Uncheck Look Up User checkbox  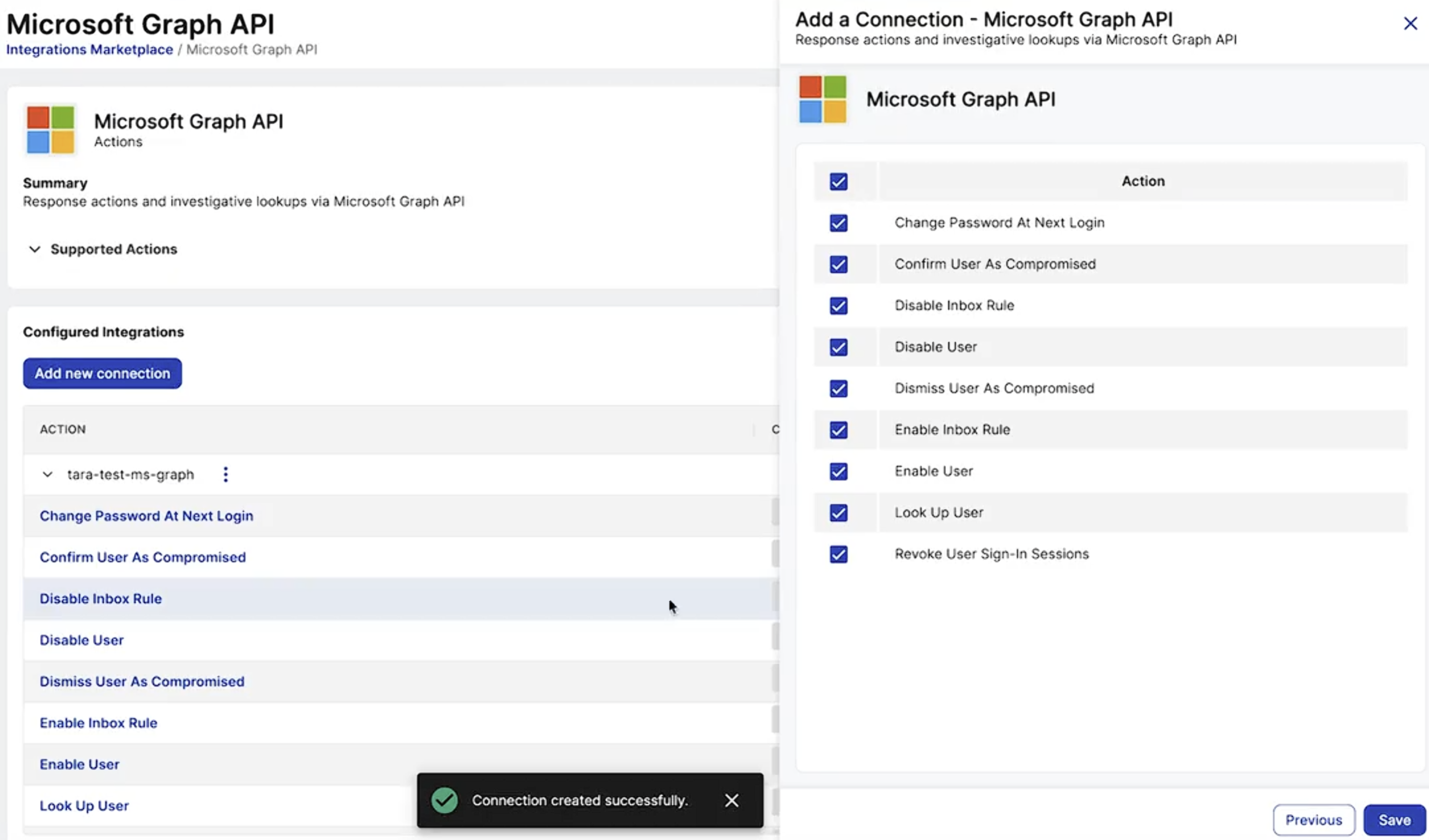click(838, 512)
